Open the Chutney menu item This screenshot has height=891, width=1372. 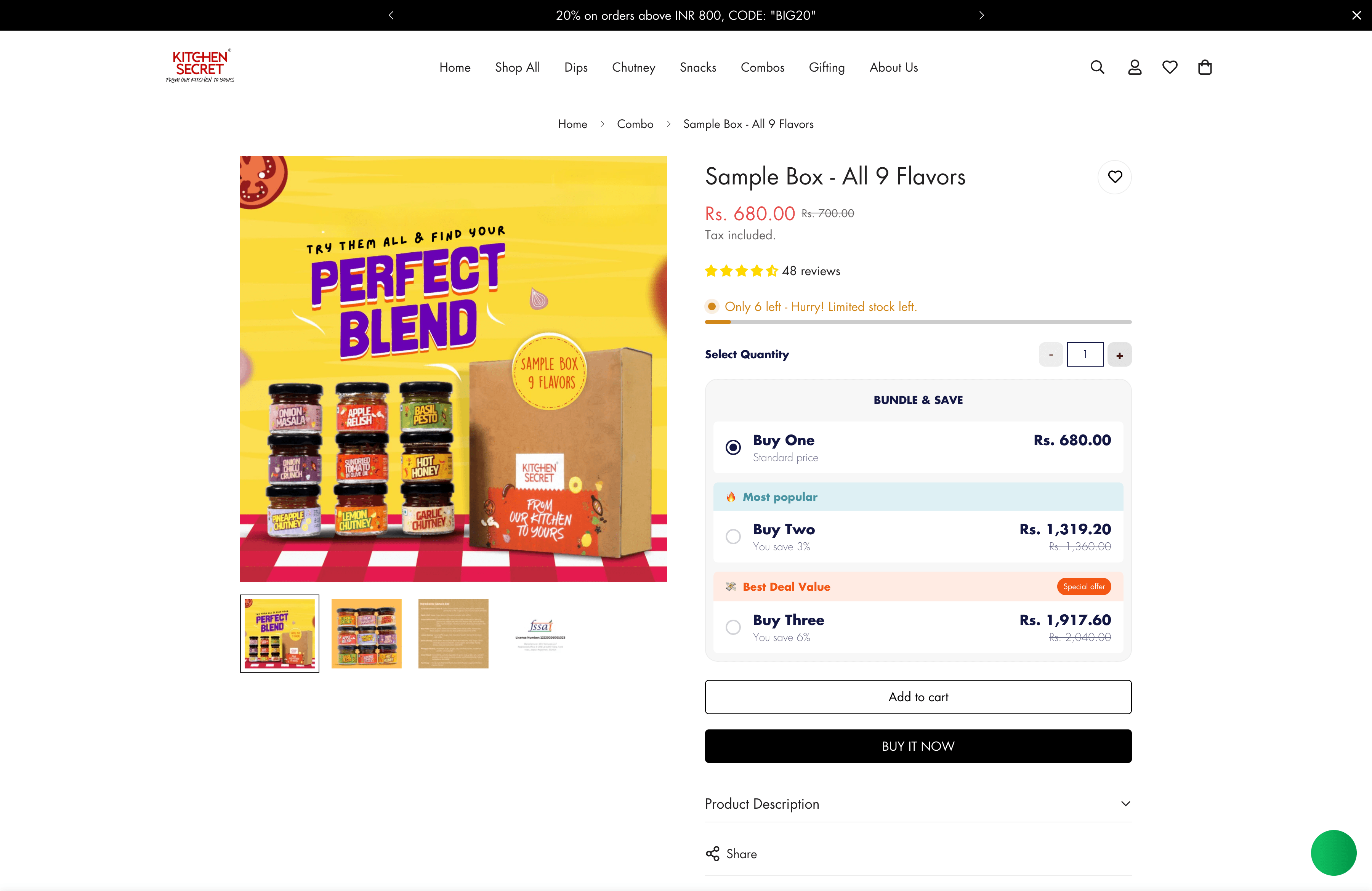pyautogui.click(x=633, y=67)
